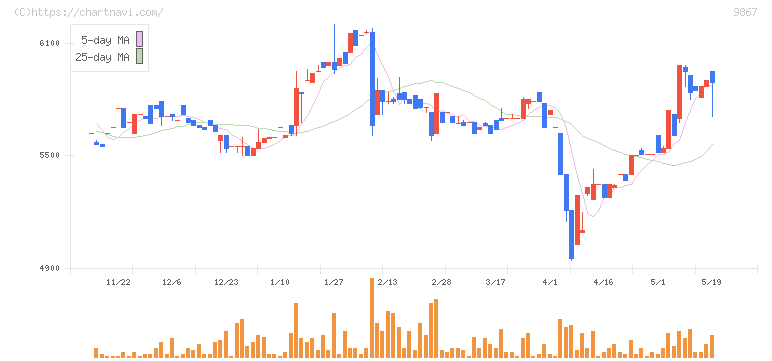The image size is (772, 361).
Task: Click the green 25-day MA legend swatch
Action: click(140, 56)
